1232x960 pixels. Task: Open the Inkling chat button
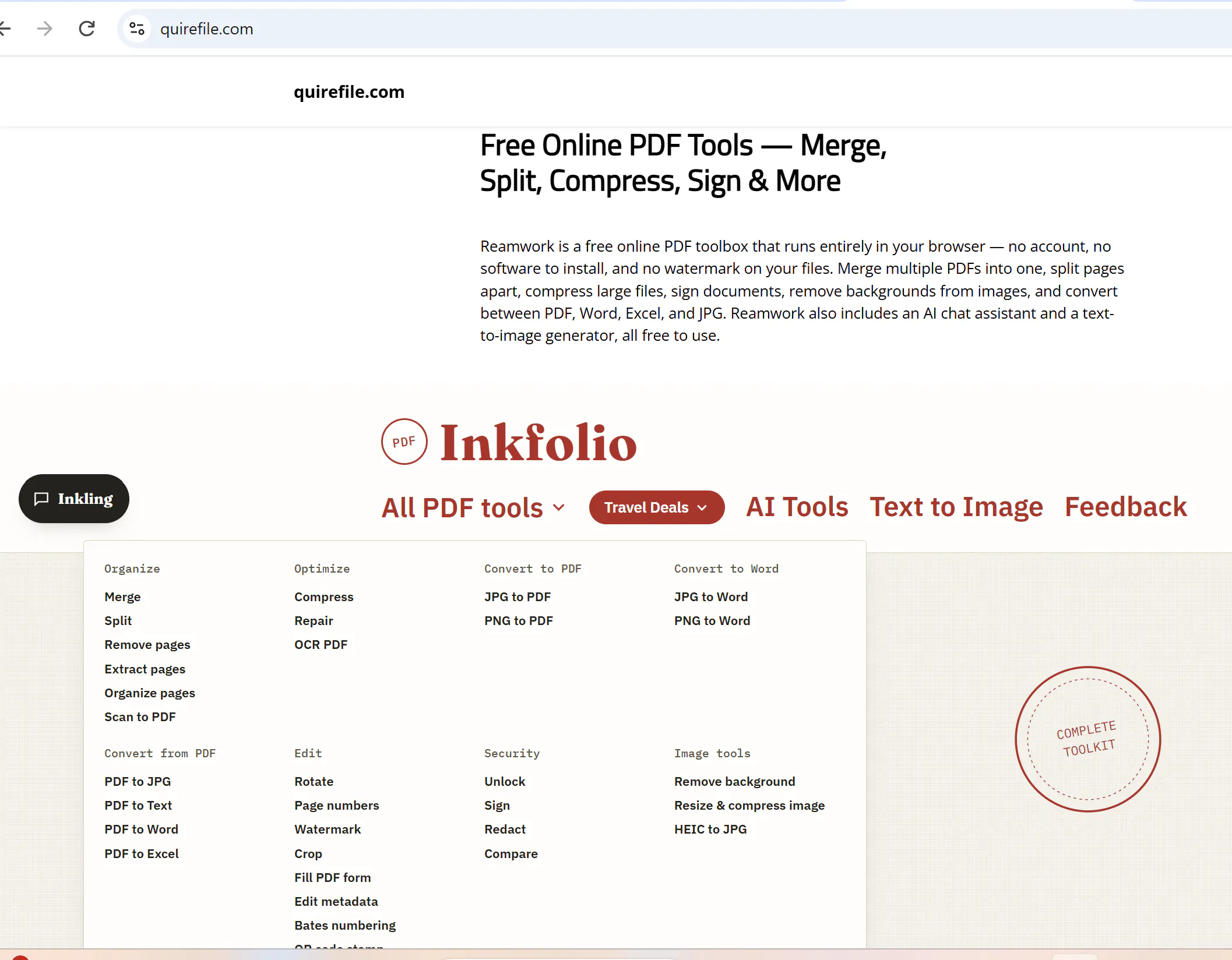[x=74, y=499]
